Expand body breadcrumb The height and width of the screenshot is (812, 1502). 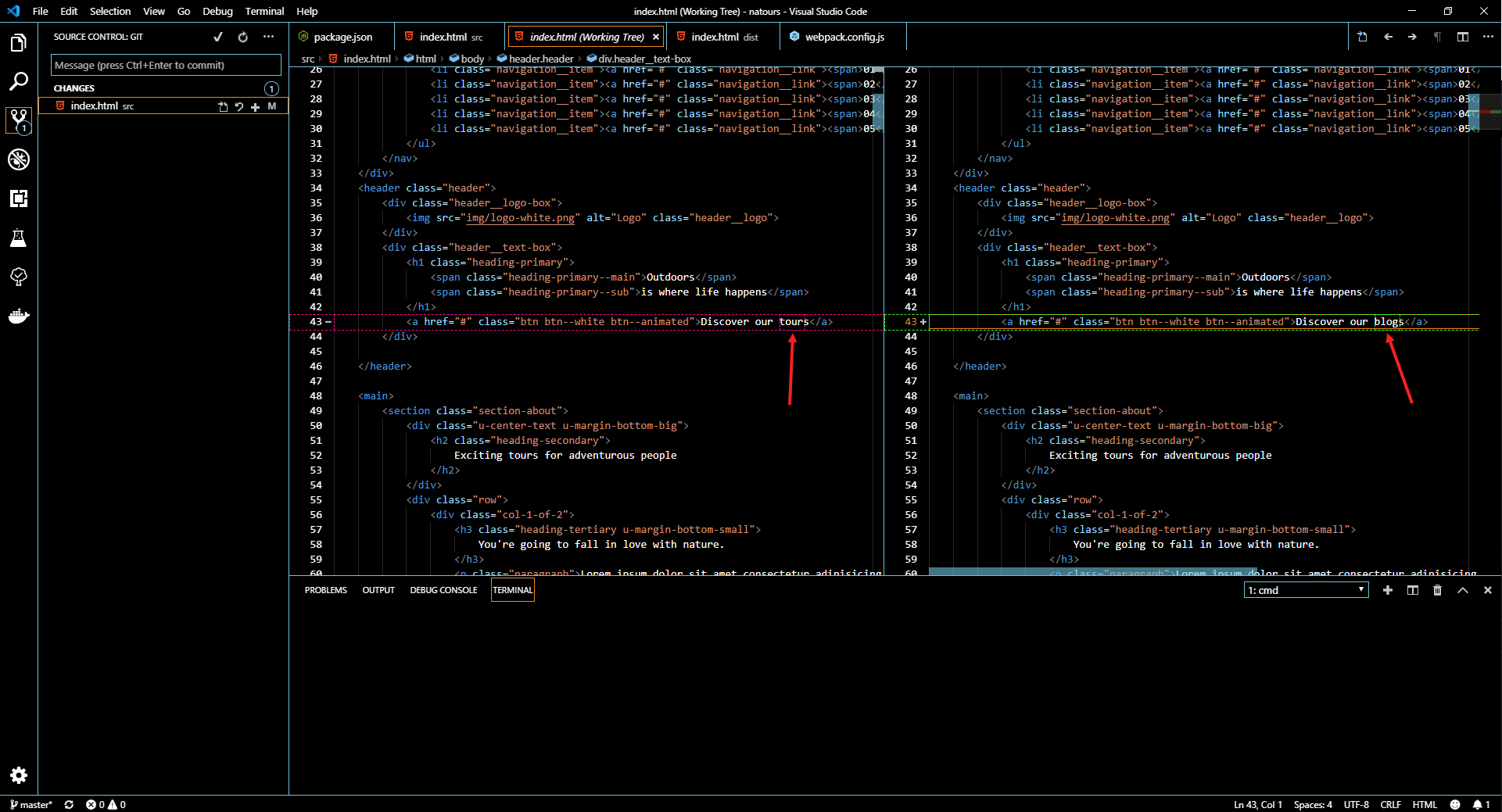[x=467, y=59]
